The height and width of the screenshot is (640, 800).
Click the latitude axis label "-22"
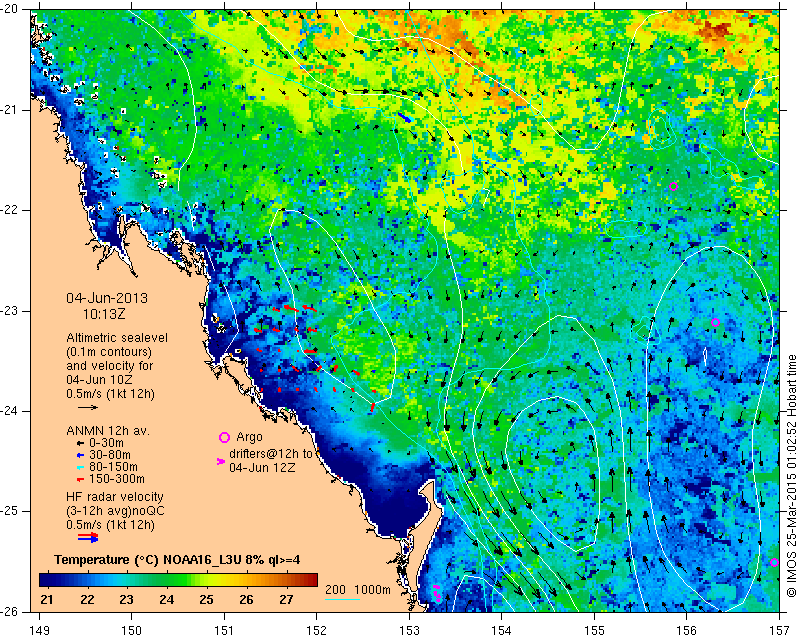(x=10, y=210)
